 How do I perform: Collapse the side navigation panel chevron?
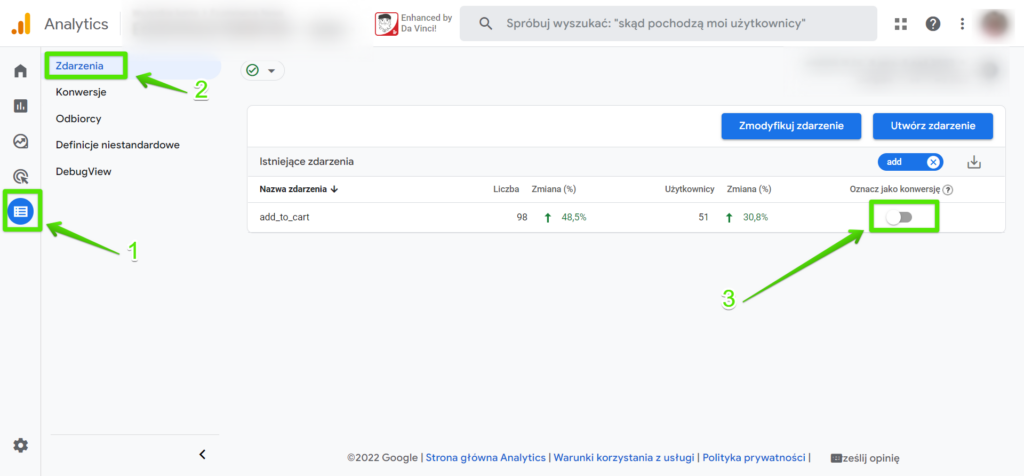coord(202,454)
